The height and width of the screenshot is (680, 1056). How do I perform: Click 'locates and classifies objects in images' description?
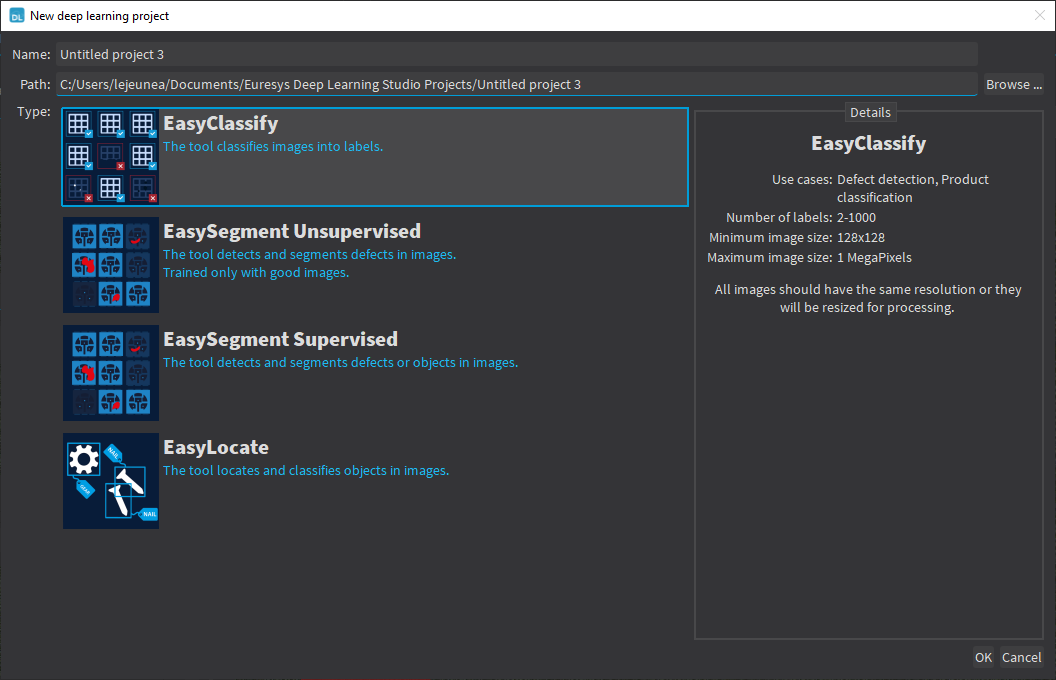[306, 471]
